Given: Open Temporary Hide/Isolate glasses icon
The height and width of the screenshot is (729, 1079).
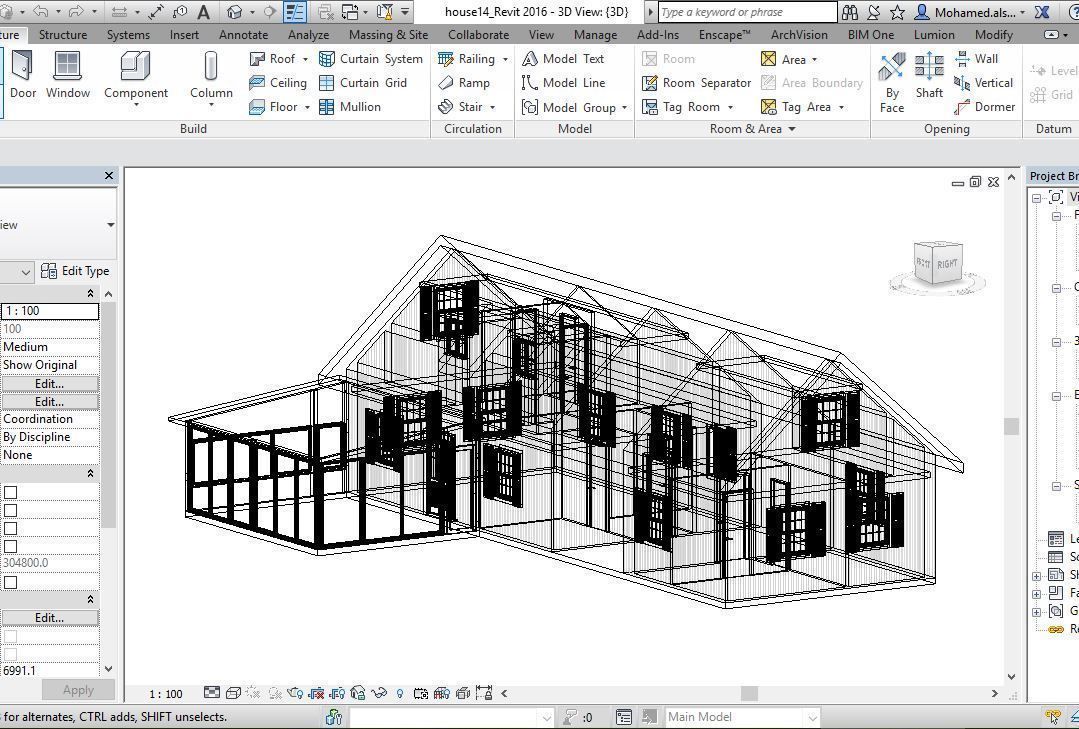Looking at the screenshot, I should (378, 693).
